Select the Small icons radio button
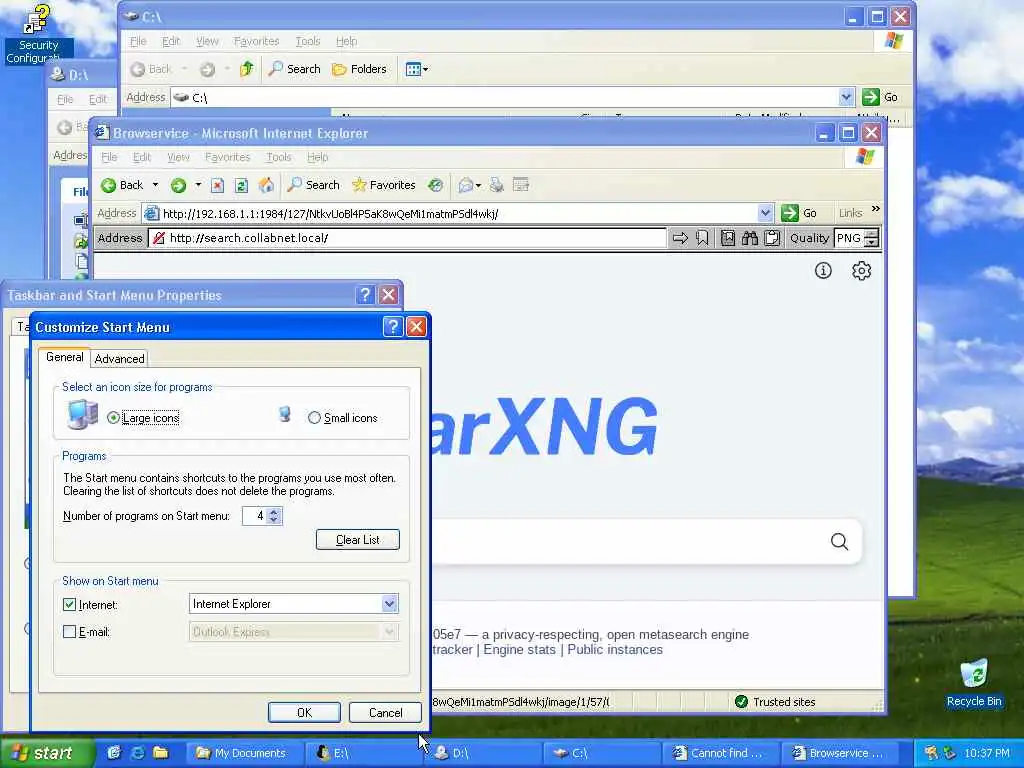 click(314, 418)
